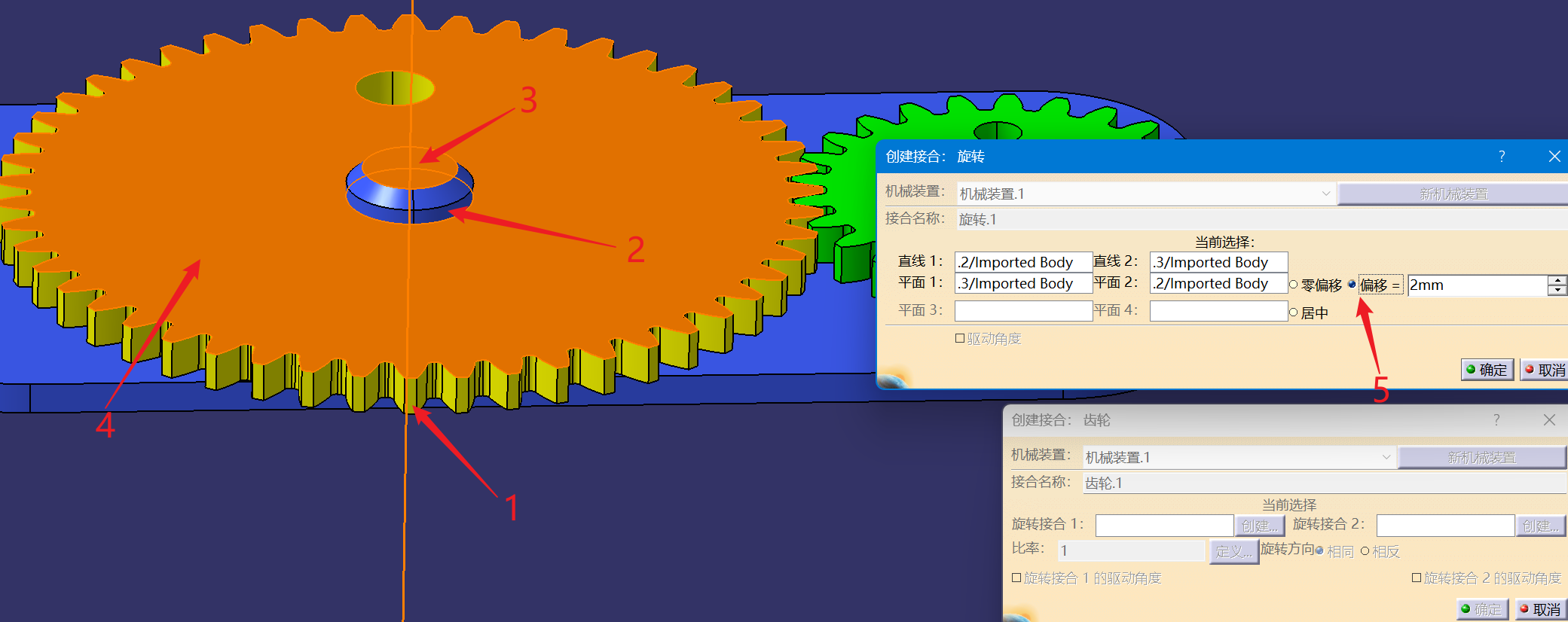Increase the offset value with up arrow
The width and height of the screenshot is (1568, 622).
[x=1557, y=280]
